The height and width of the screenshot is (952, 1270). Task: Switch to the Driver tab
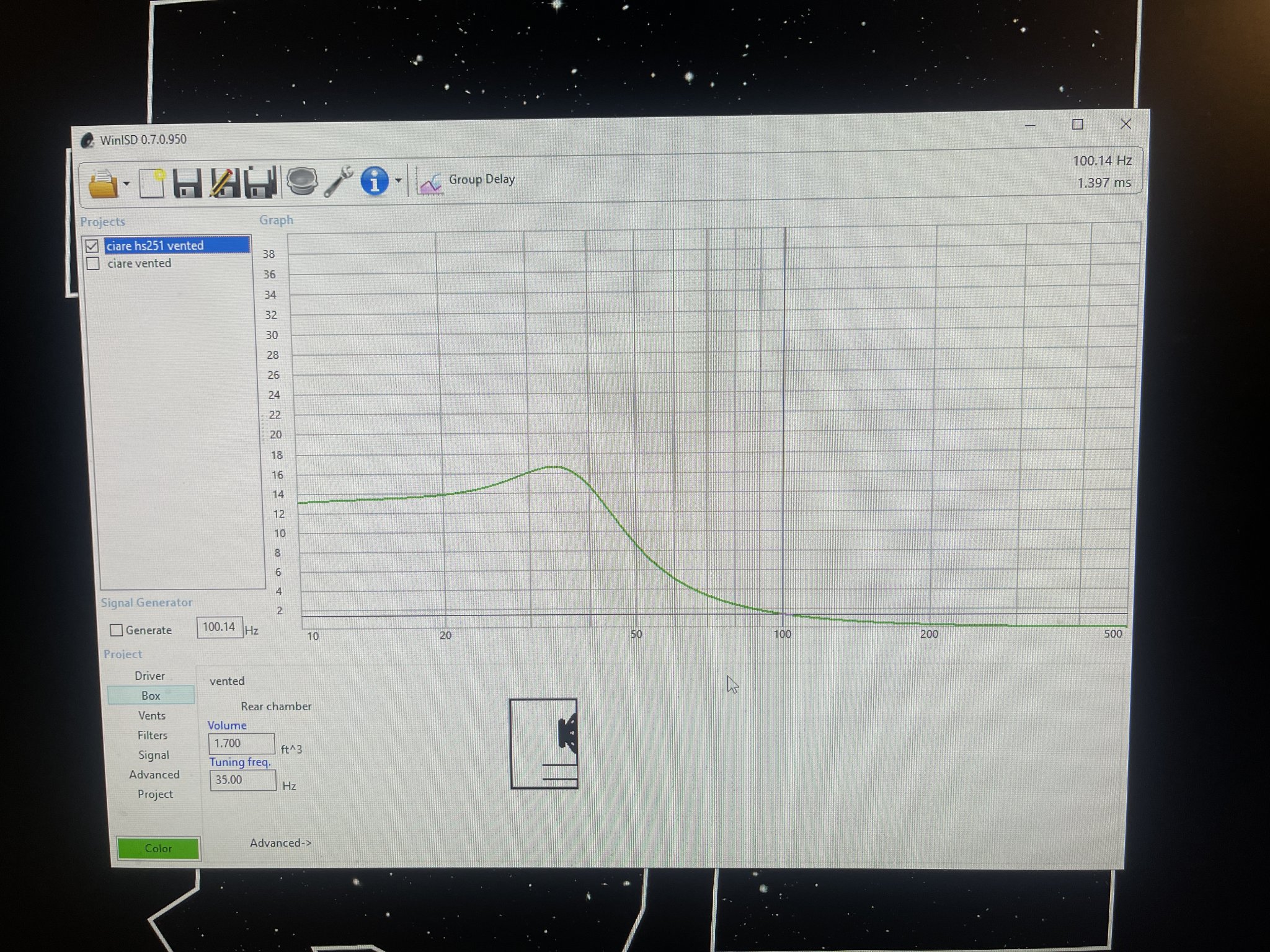(x=150, y=676)
